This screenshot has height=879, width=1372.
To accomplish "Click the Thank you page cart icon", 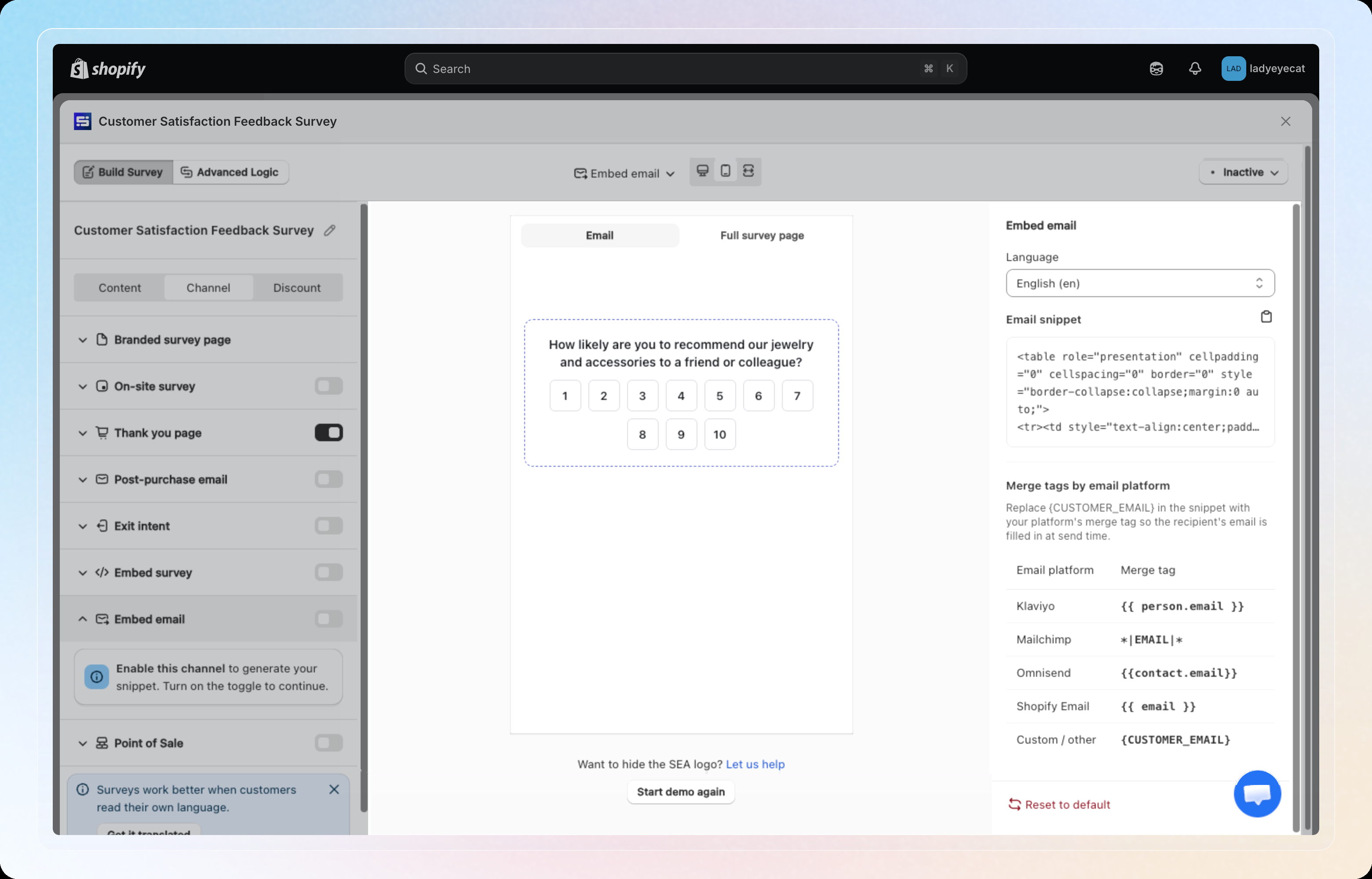I will coord(102,432).
